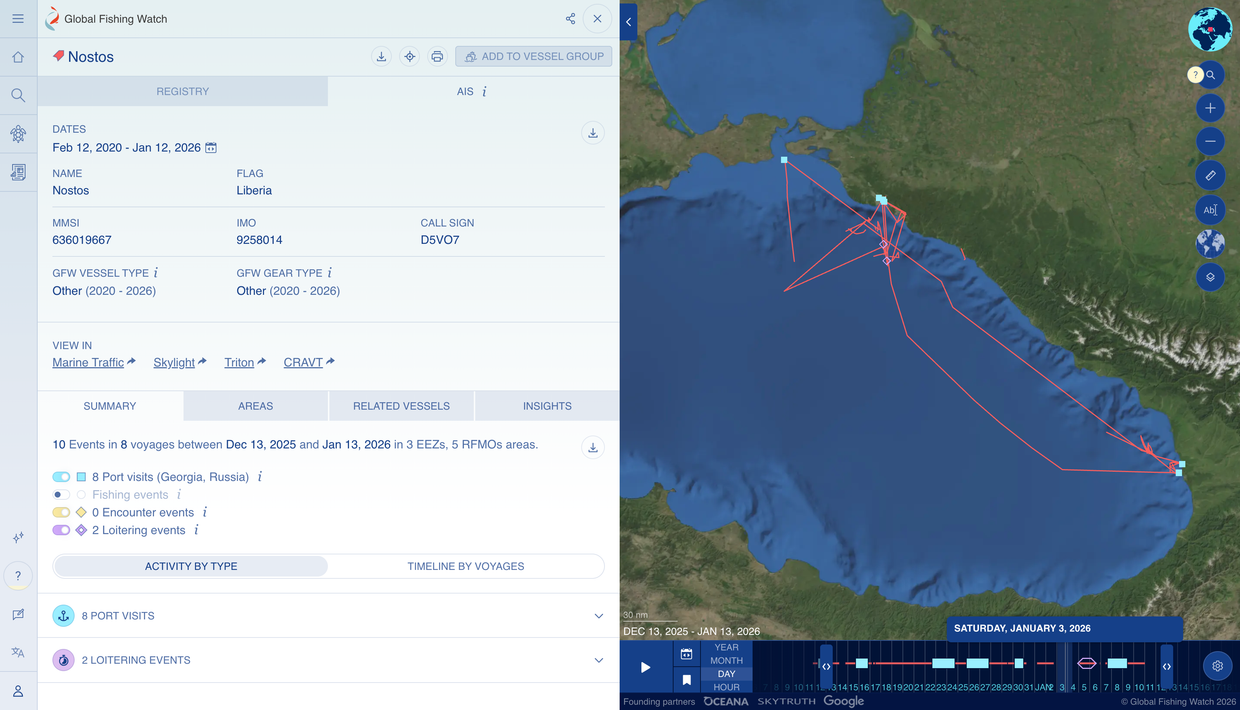
Task: Toggle Loitering events switch
Action: 61,530
